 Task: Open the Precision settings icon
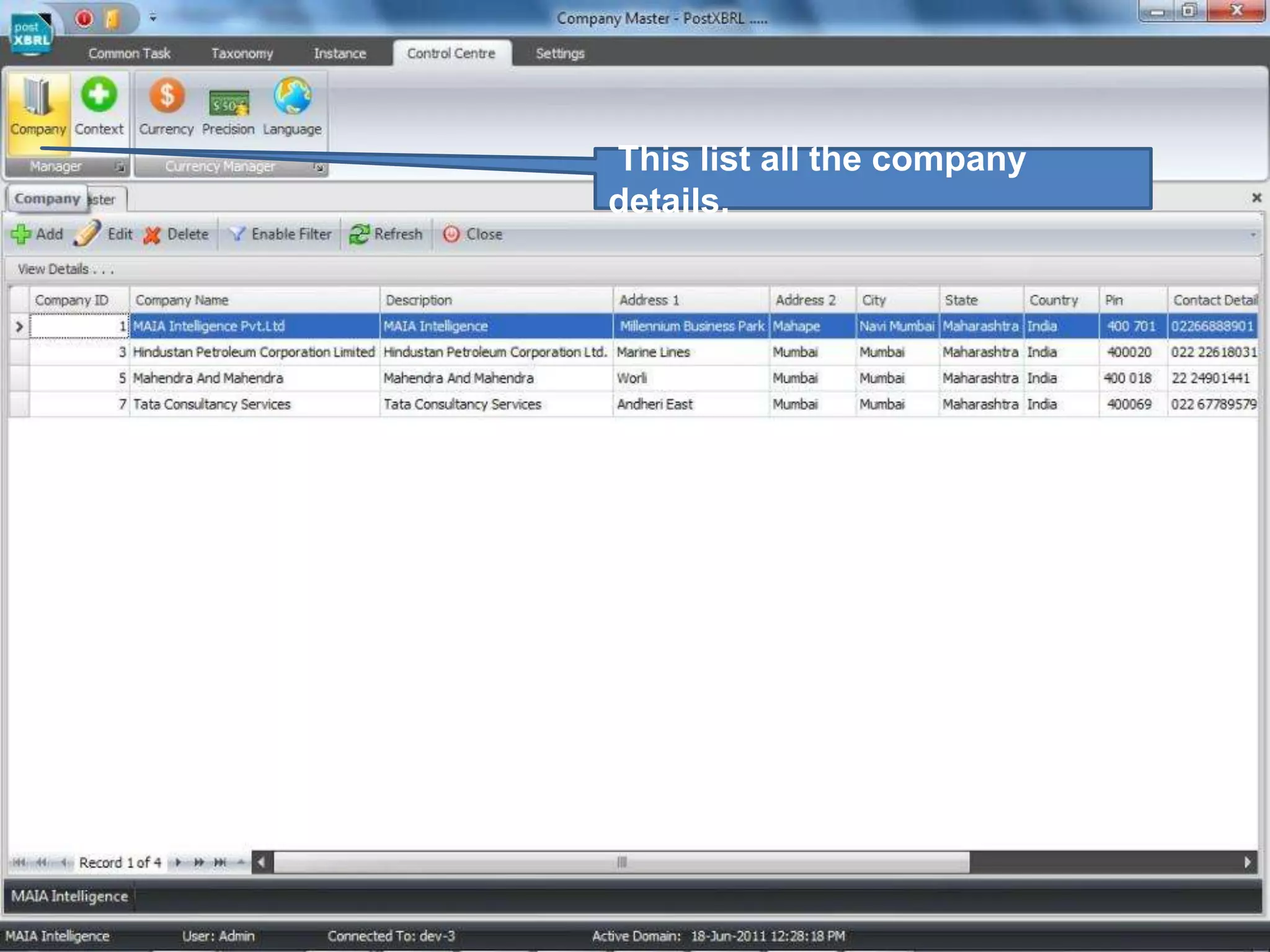tap(228, 107)
